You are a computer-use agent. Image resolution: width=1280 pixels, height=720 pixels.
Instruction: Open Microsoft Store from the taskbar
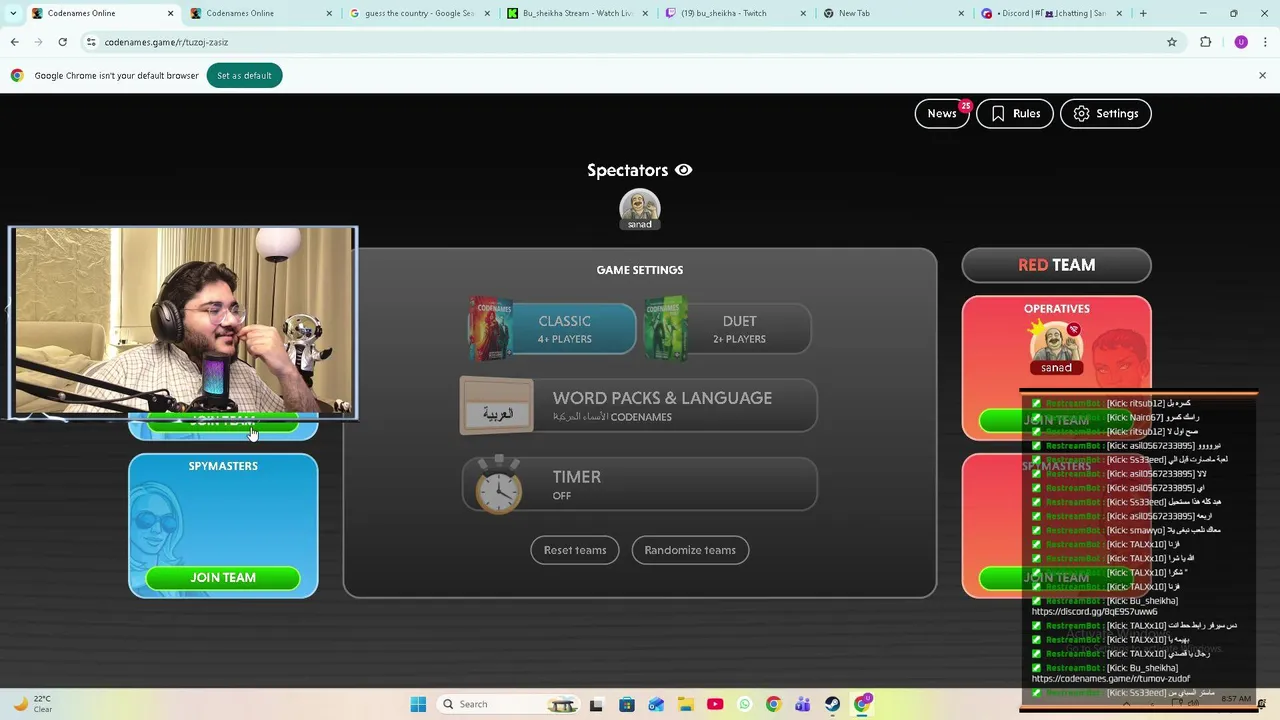pyautogui.click(x=626, y=704)
